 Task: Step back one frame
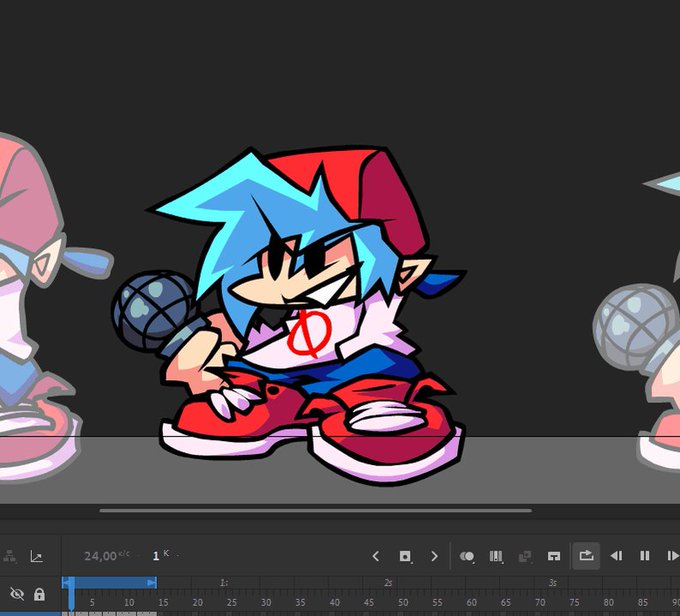(616, 556)
